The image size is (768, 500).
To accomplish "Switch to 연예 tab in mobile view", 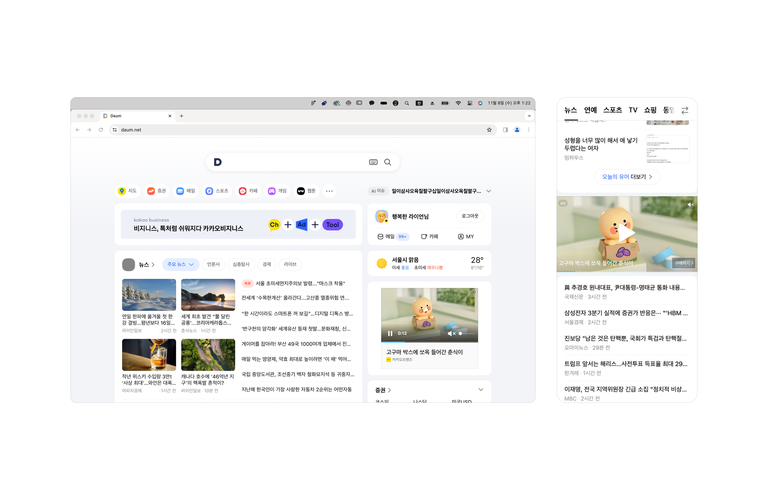I will pos(590,110).
